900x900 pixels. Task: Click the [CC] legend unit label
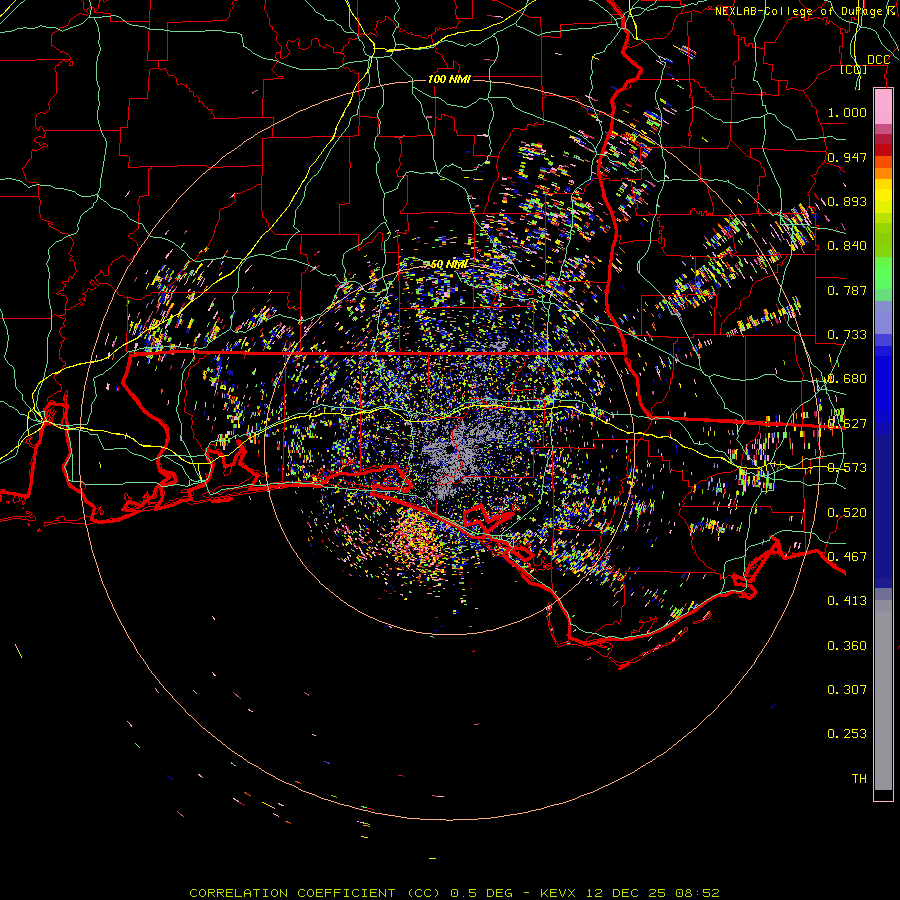(853, 70)
